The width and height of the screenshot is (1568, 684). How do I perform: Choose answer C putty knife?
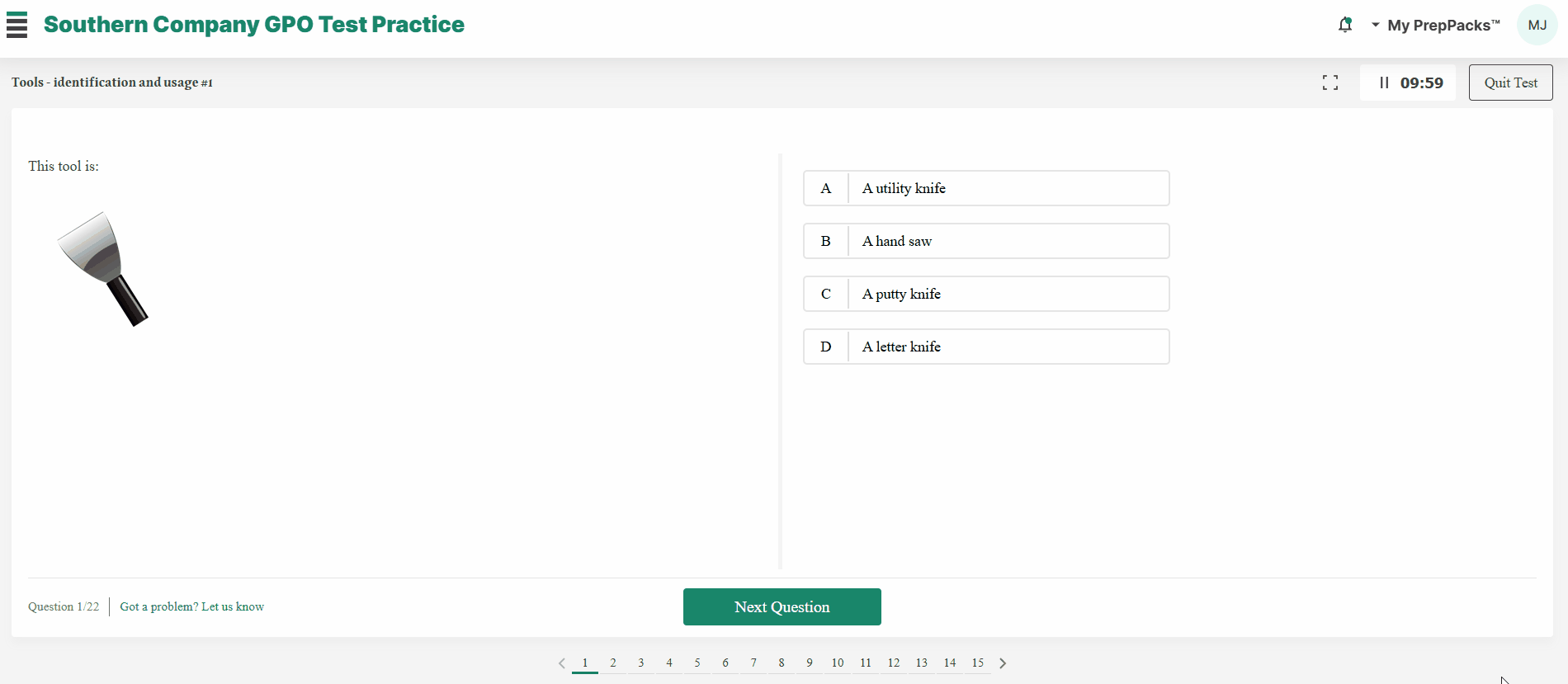click(x=986, y=294)
